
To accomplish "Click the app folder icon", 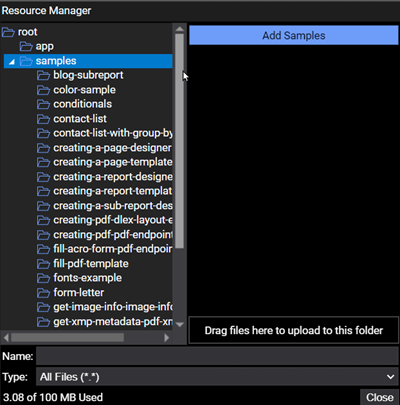I will tap(26, 46).
